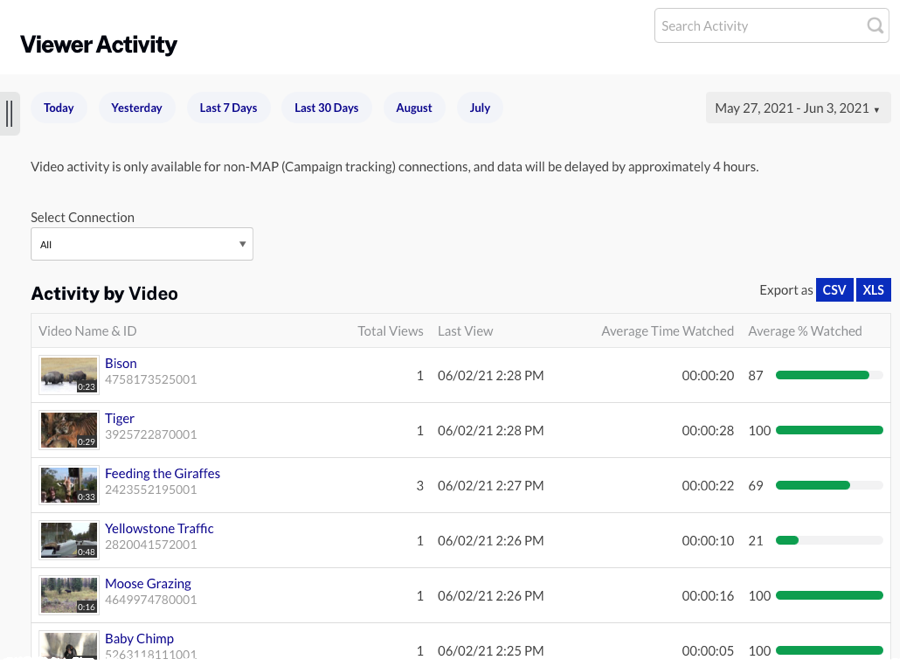Select the Today date filter

58,107
